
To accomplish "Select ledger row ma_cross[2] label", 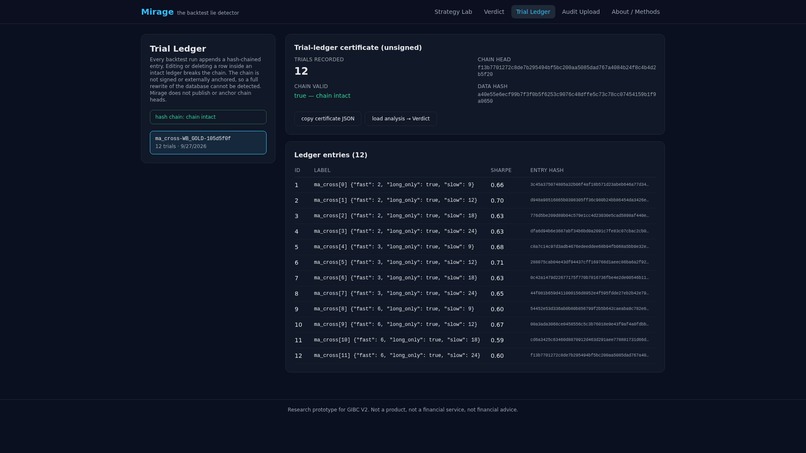I will click(x=395, y=216).
